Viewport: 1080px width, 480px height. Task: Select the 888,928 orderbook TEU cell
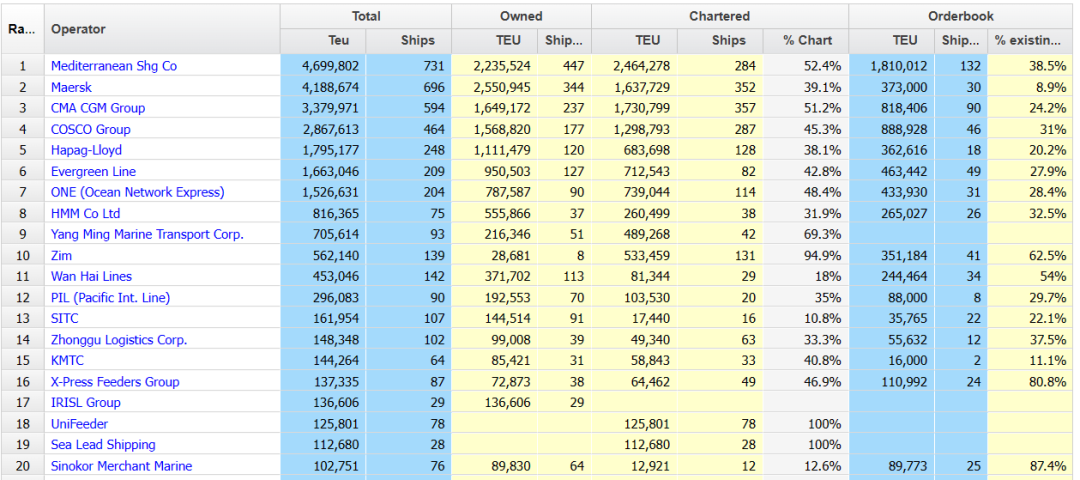891,129
